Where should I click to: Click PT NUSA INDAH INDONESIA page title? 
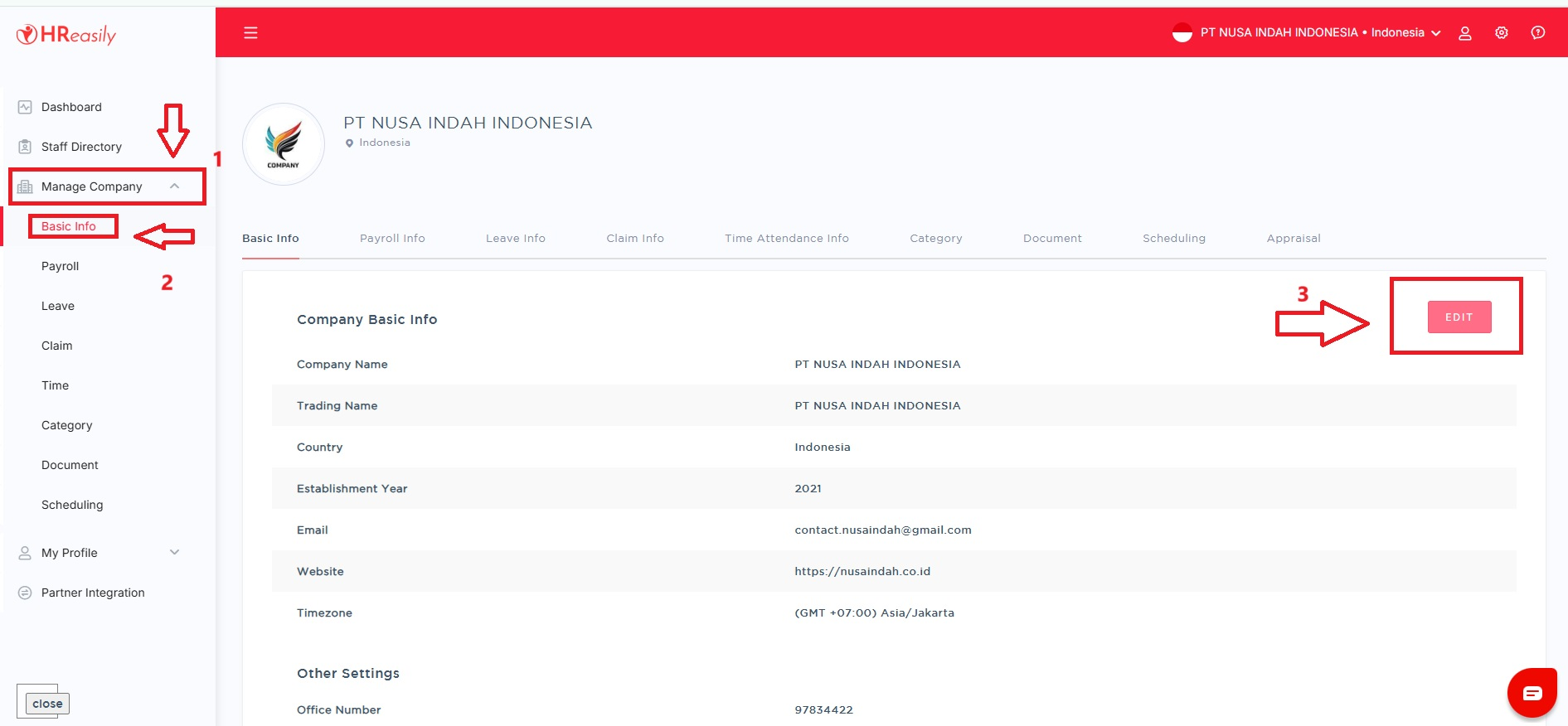click(468, 123)
